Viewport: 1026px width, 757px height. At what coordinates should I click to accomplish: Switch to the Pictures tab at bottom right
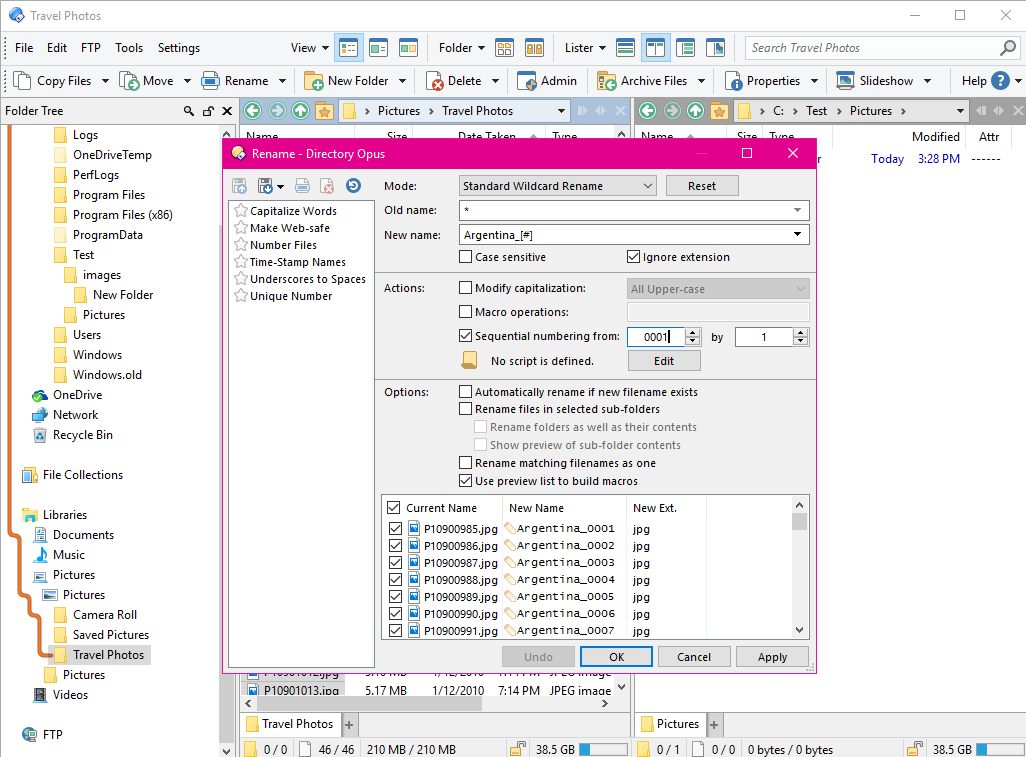[676, 723]
